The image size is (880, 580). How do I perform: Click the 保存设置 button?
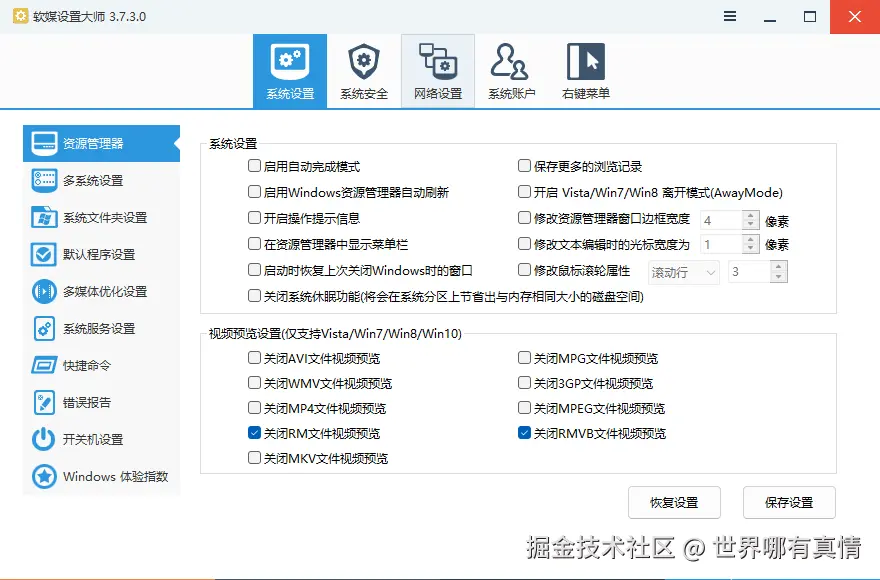tap(789, 503)
